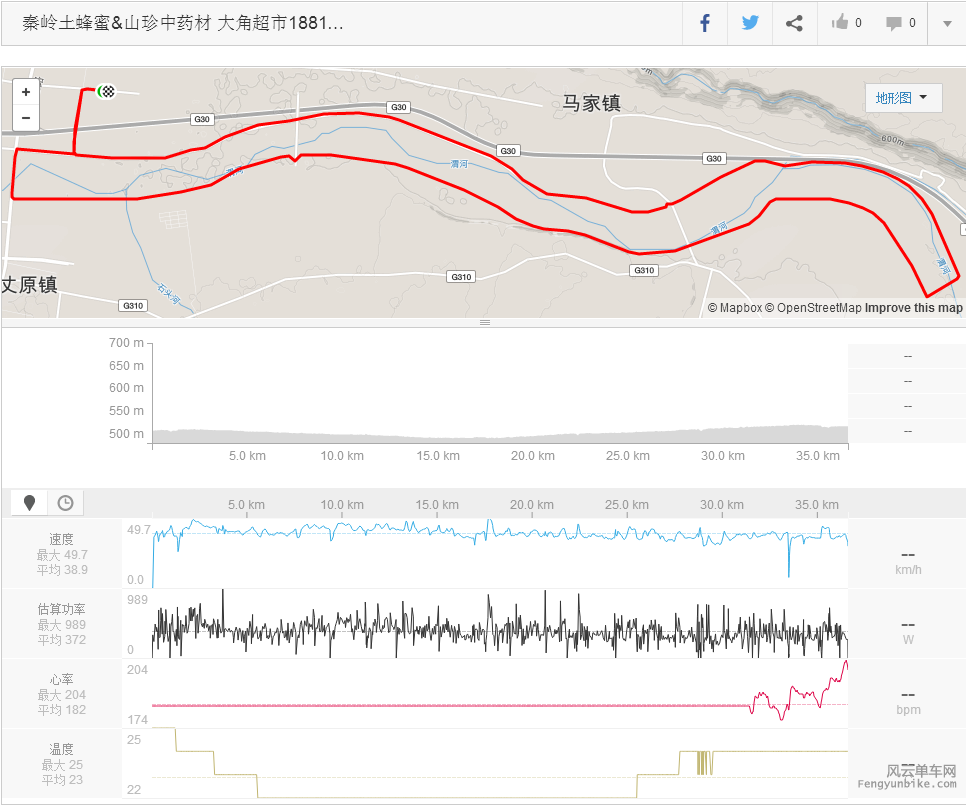Give kudos with thumbs-up button
Image resolution: width=966 pixels, height=805 pixels.
click(845, 23)
